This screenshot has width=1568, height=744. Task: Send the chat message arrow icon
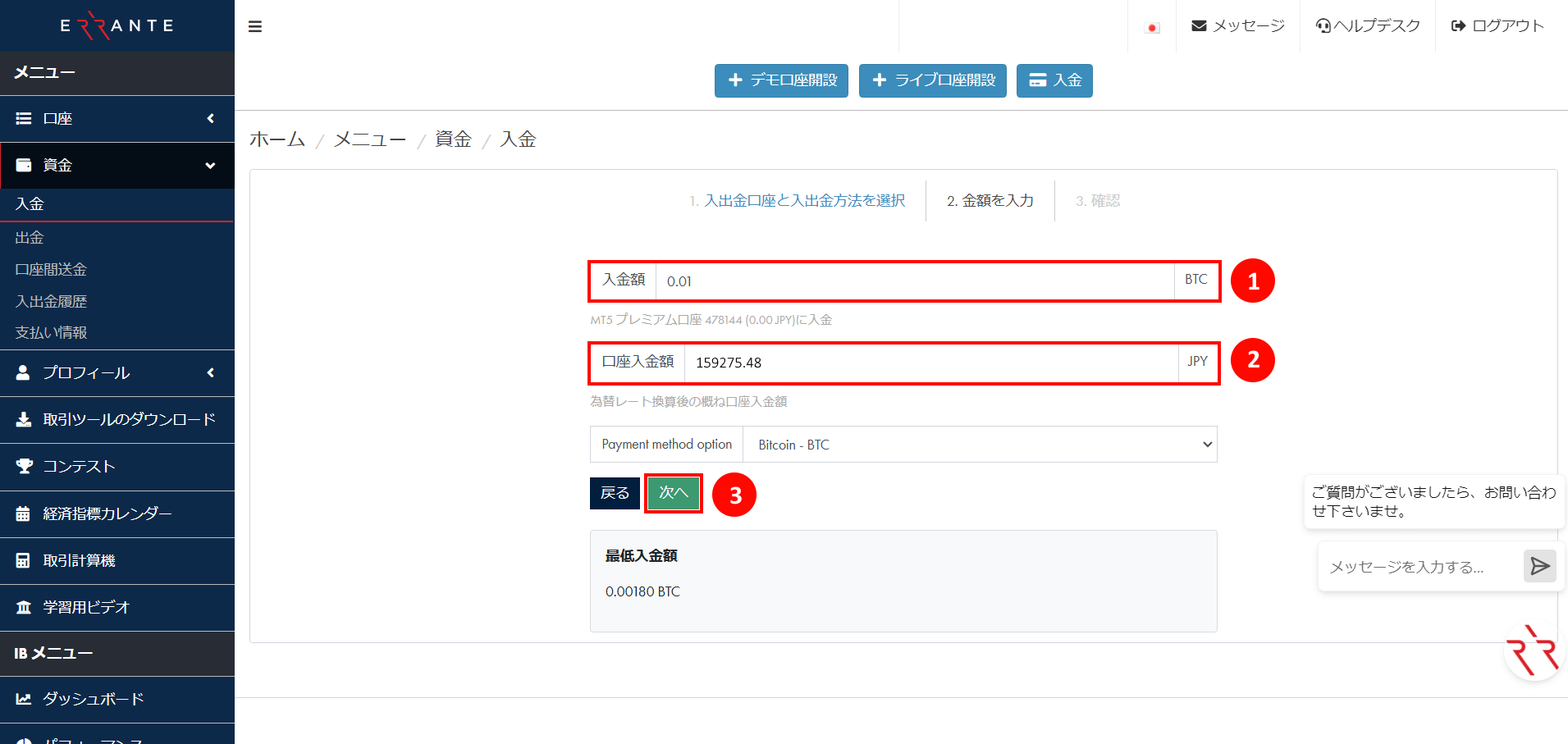point(1539,566)
